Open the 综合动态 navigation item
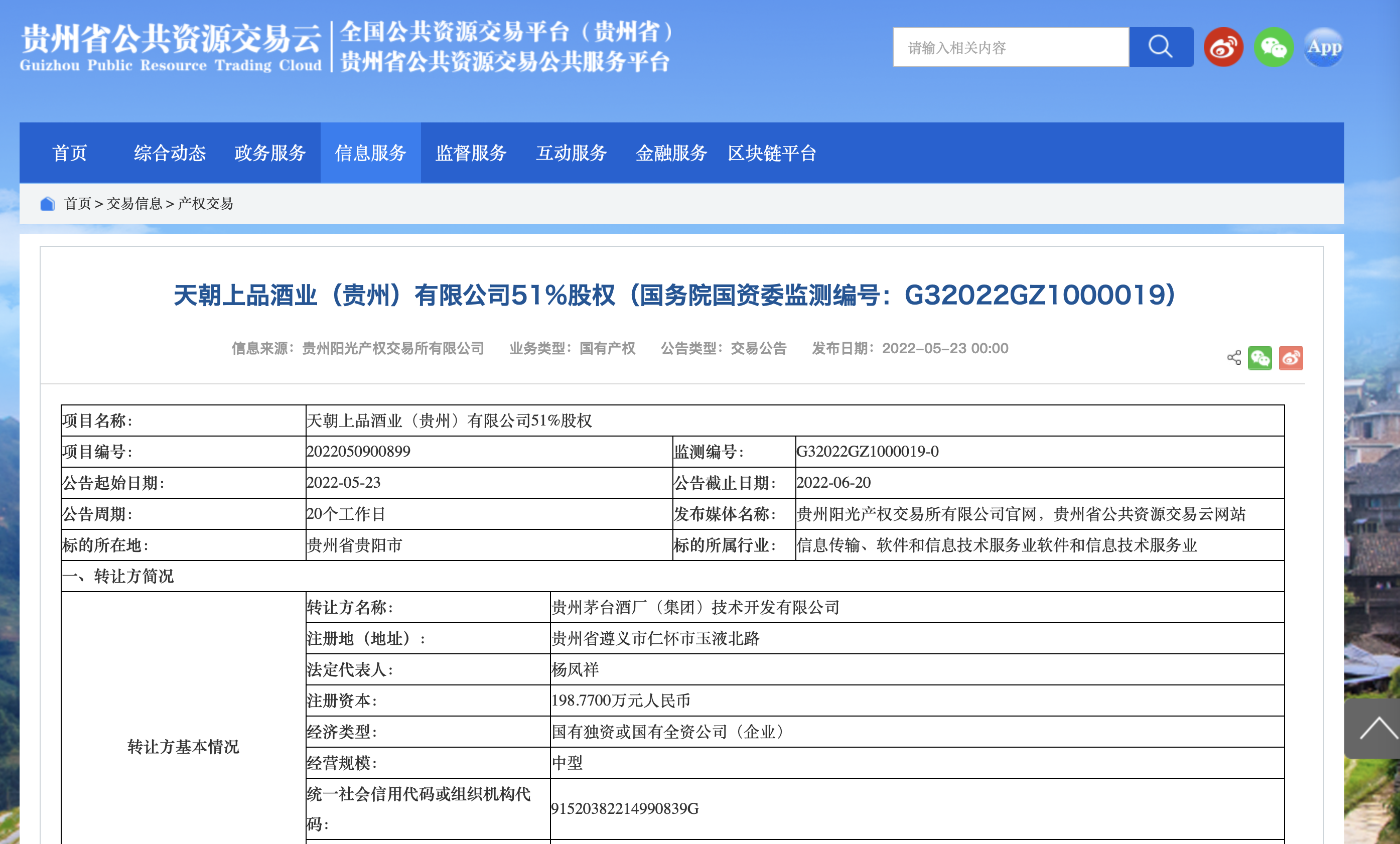The image size is (1400, 844). pyautogui.click(x=169, y=153)
